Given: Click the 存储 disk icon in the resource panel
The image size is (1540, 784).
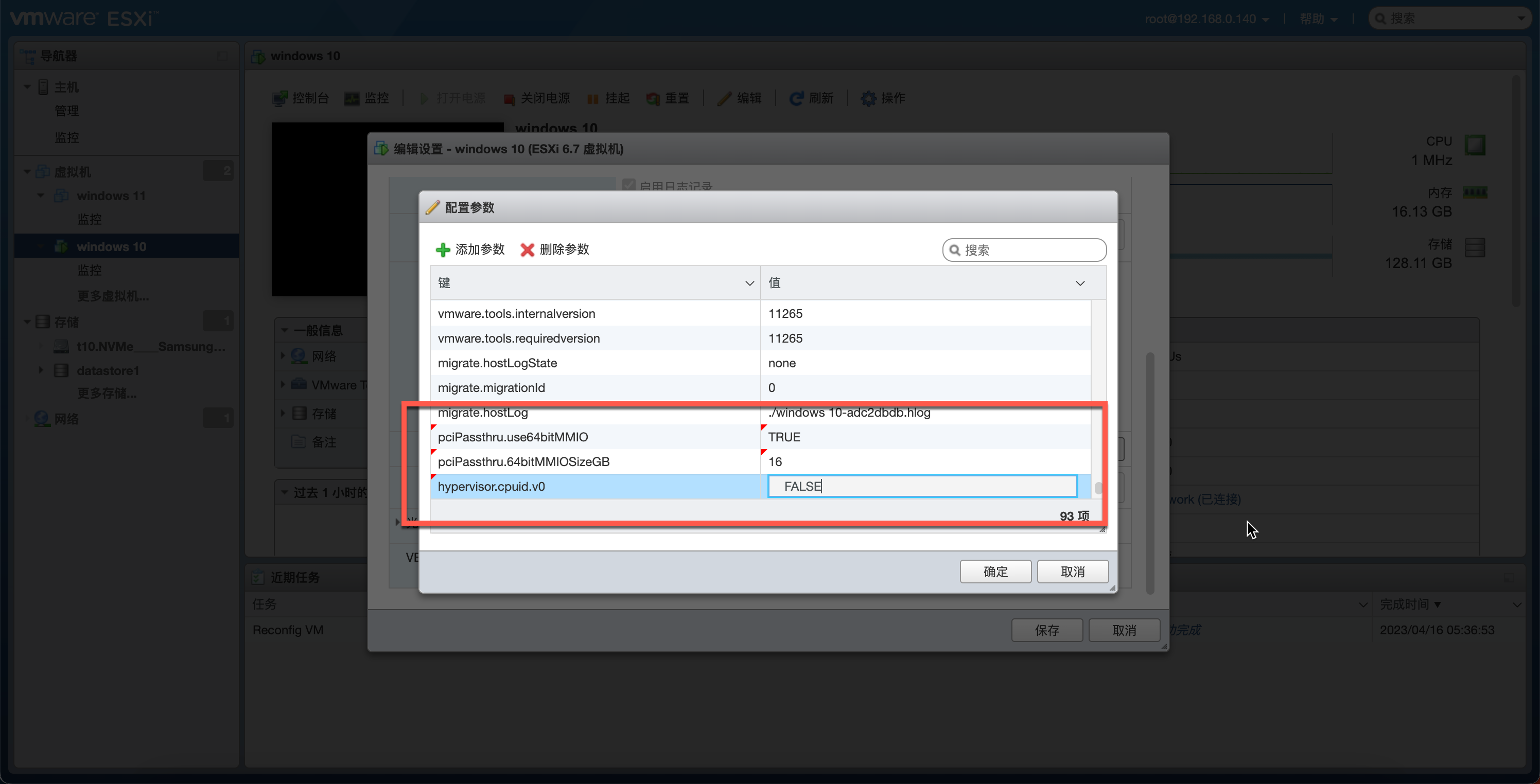Looking at the screenshot, I should tap(1475, 247).
